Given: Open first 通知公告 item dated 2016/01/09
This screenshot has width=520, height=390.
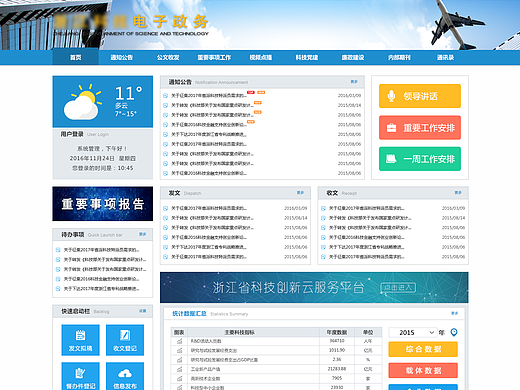Looking at the screenshot, I should click(x=209, y=96).
